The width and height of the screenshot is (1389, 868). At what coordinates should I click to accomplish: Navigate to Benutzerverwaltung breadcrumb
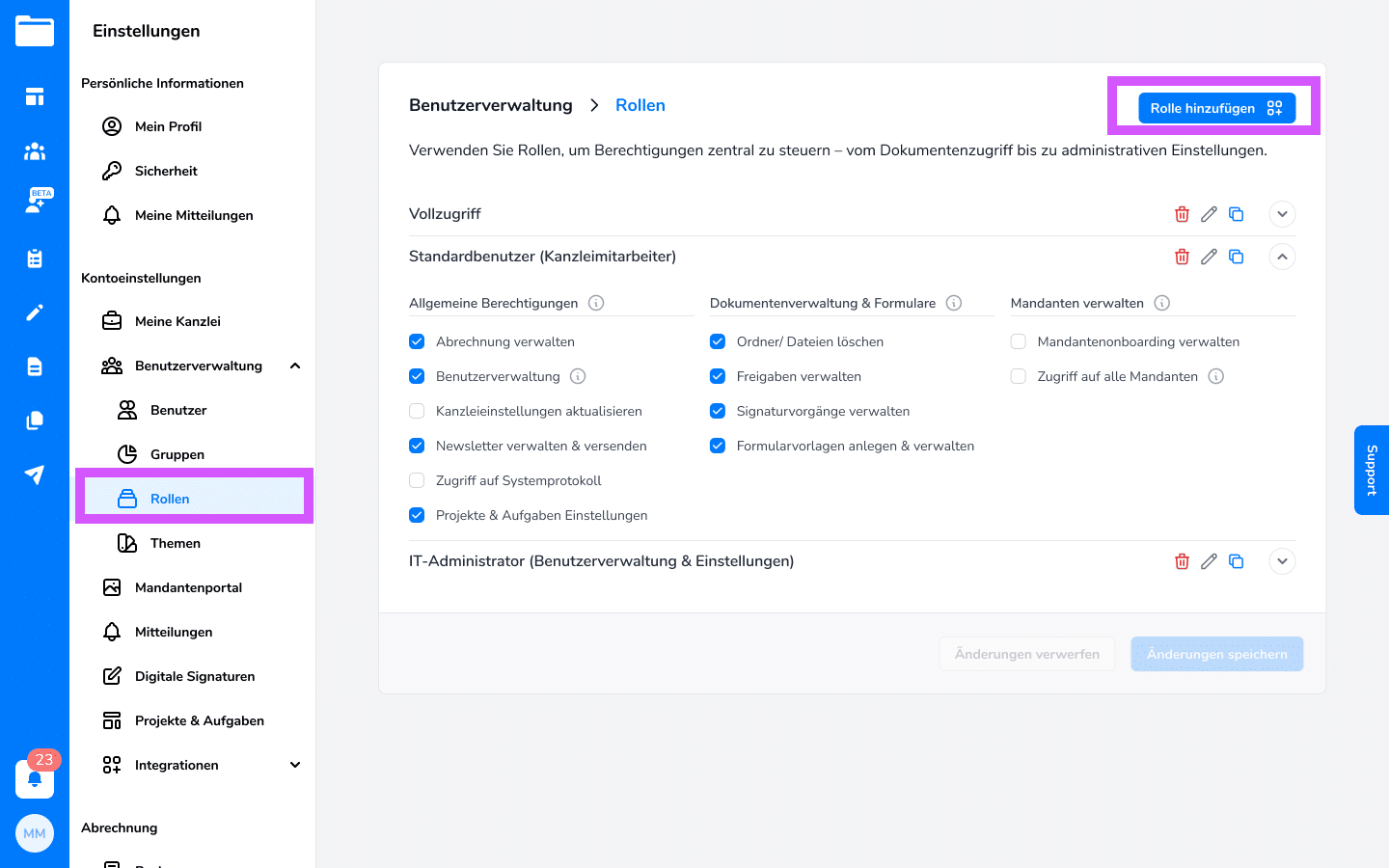tap(490, 105)
